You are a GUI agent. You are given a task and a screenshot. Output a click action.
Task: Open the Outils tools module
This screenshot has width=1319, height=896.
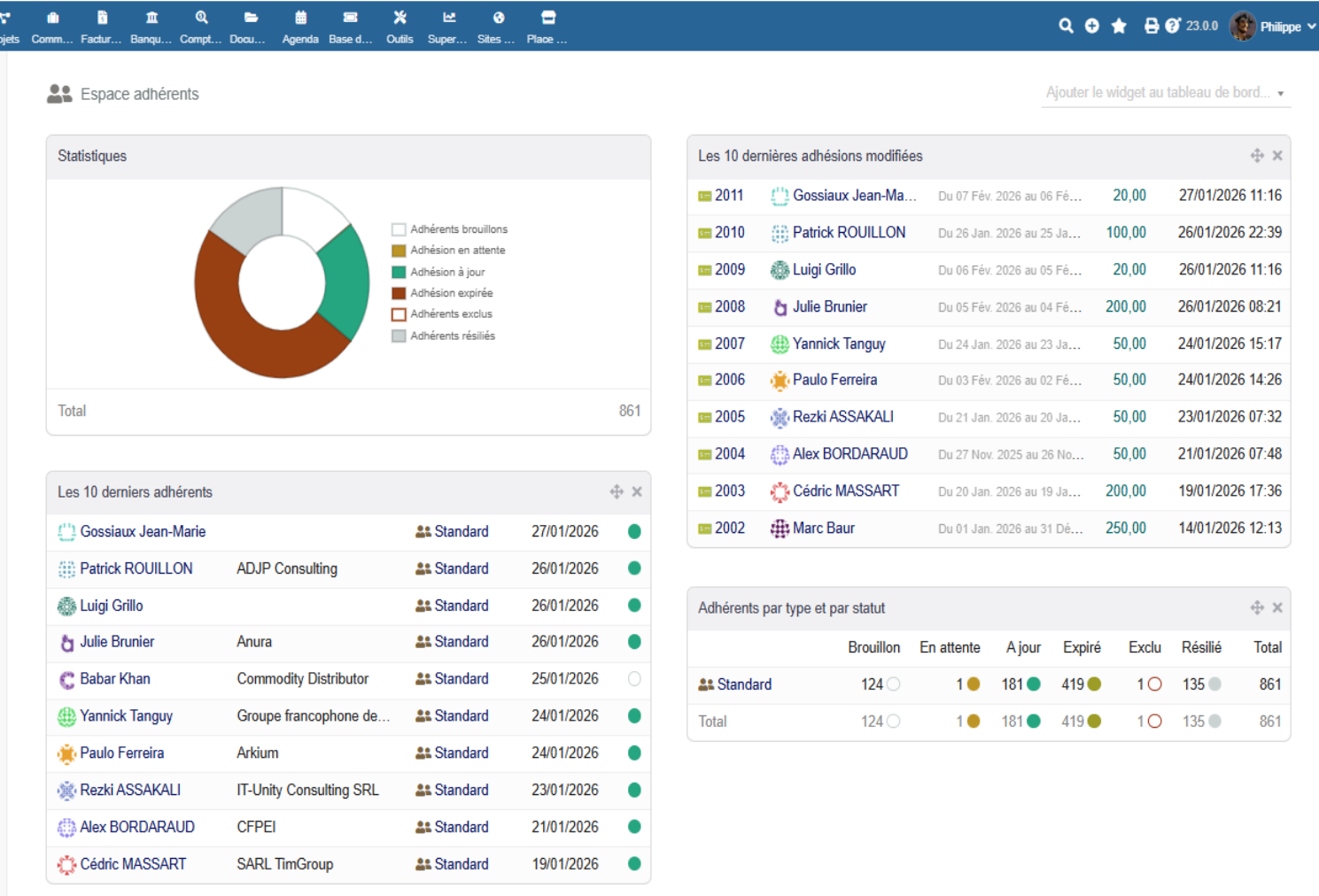point(400,27)
